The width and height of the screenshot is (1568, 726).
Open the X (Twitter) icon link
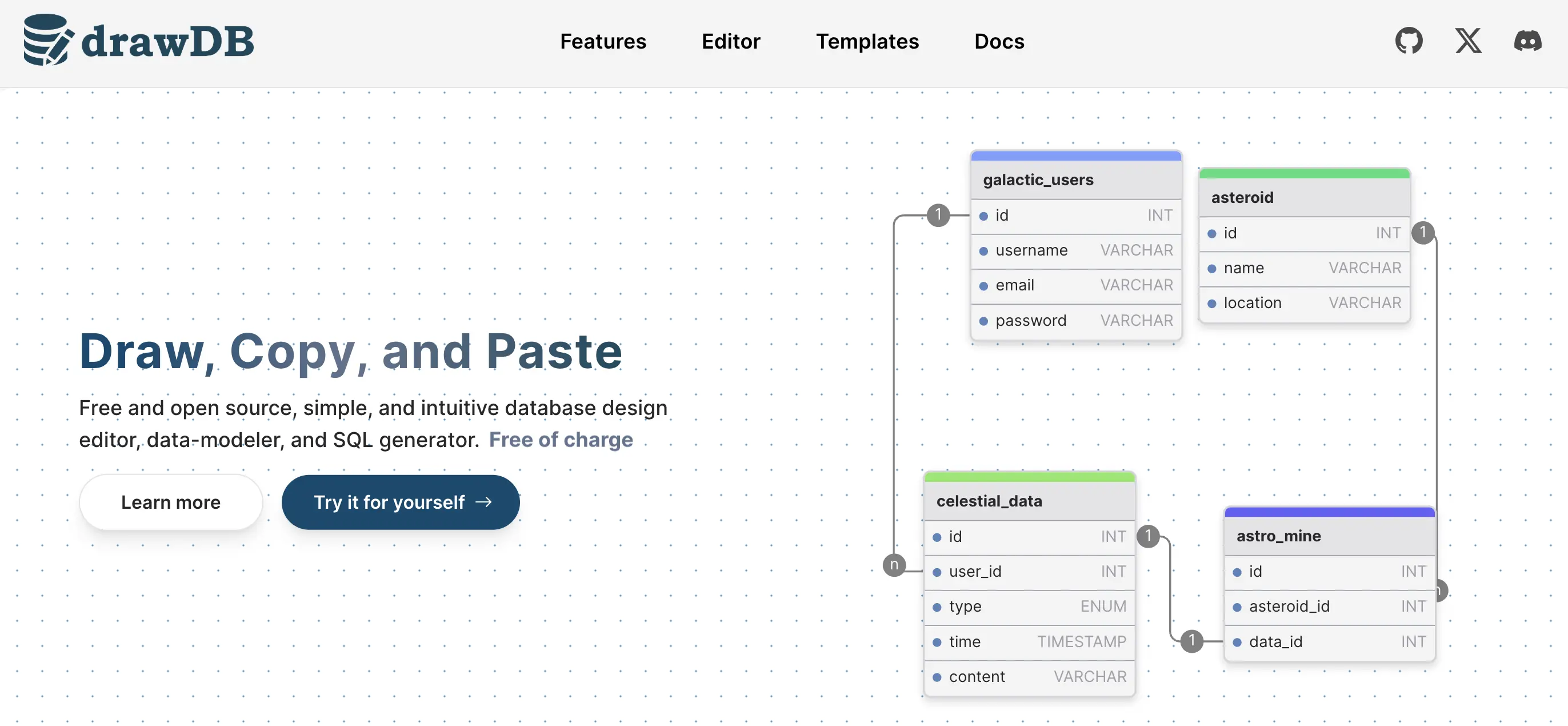pyautogui.click(x=1468, y=41)
